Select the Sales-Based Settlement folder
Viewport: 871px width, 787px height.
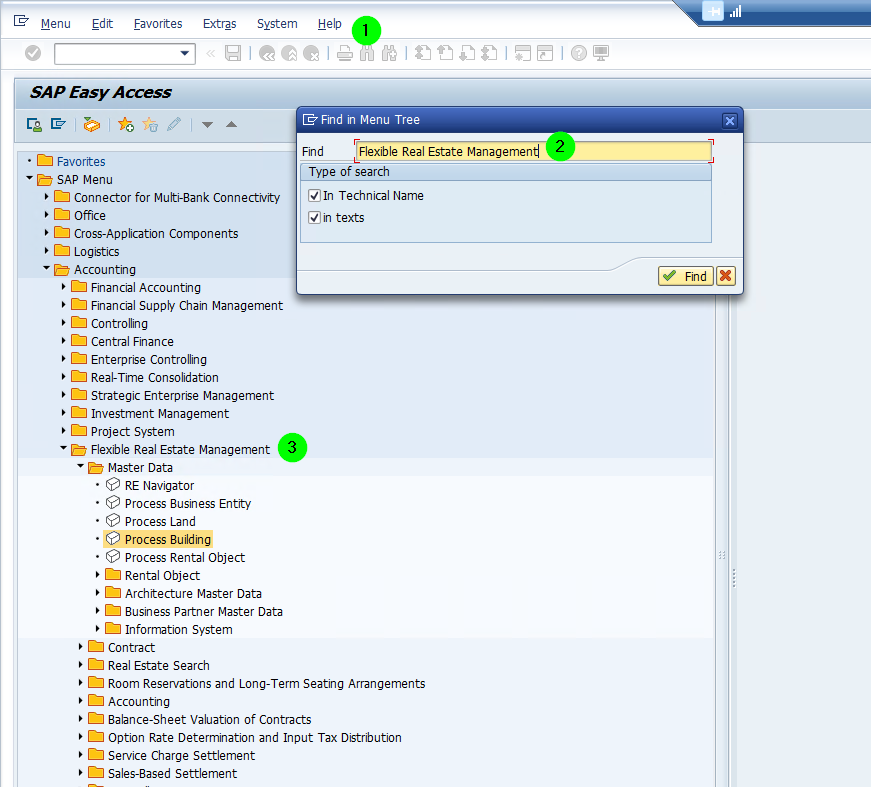point(172,774)
